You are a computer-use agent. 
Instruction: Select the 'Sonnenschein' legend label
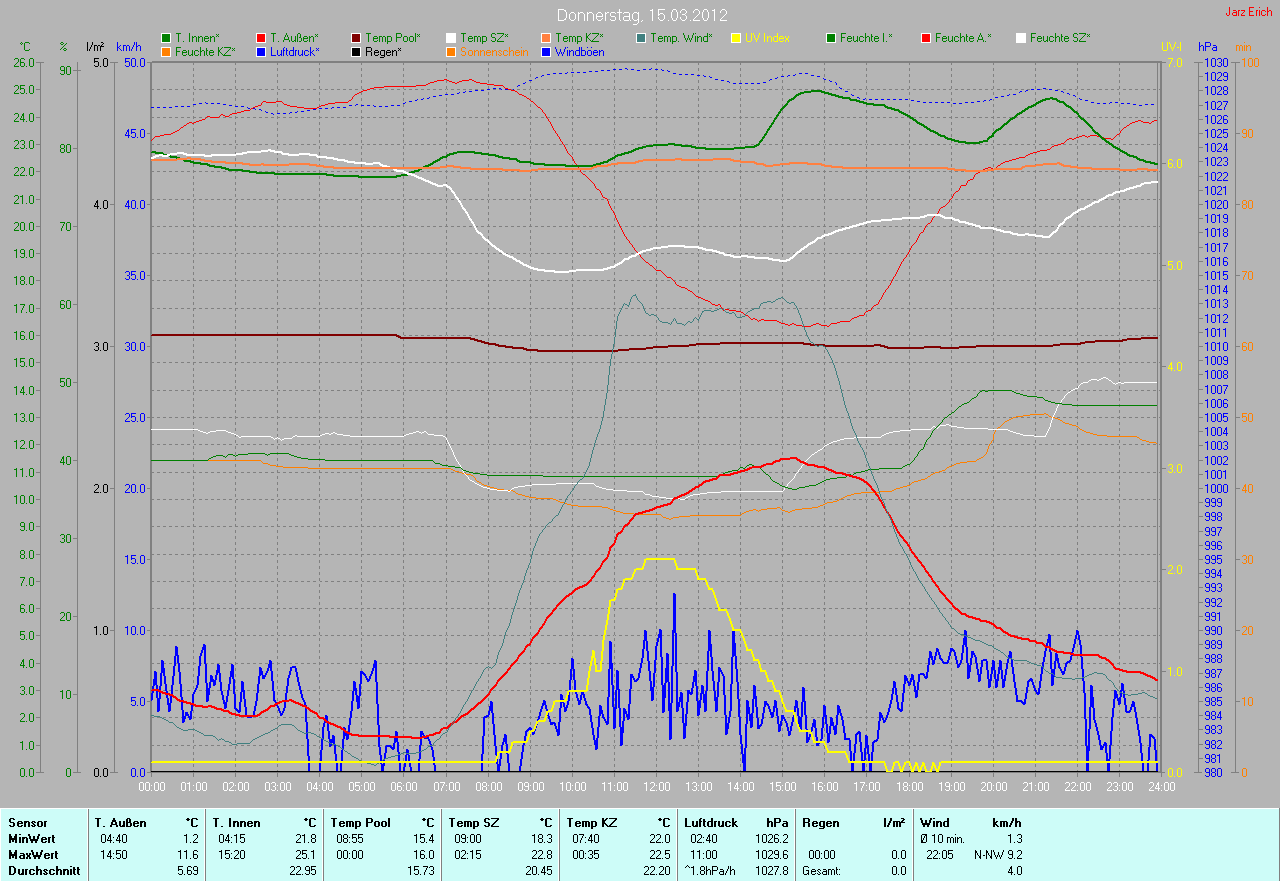click(494, 51)
